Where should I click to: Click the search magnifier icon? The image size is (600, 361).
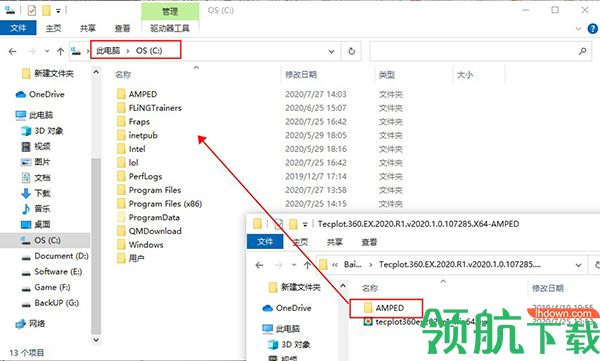click(582, 51)
